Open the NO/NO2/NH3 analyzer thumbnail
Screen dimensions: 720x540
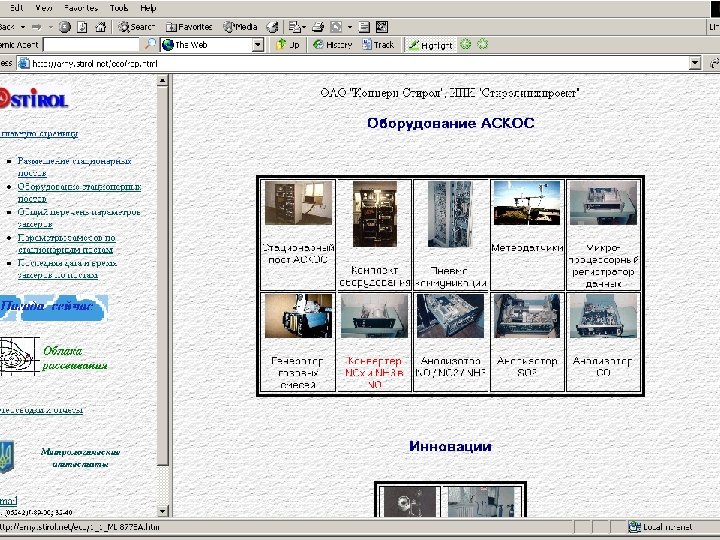point(450,316)
